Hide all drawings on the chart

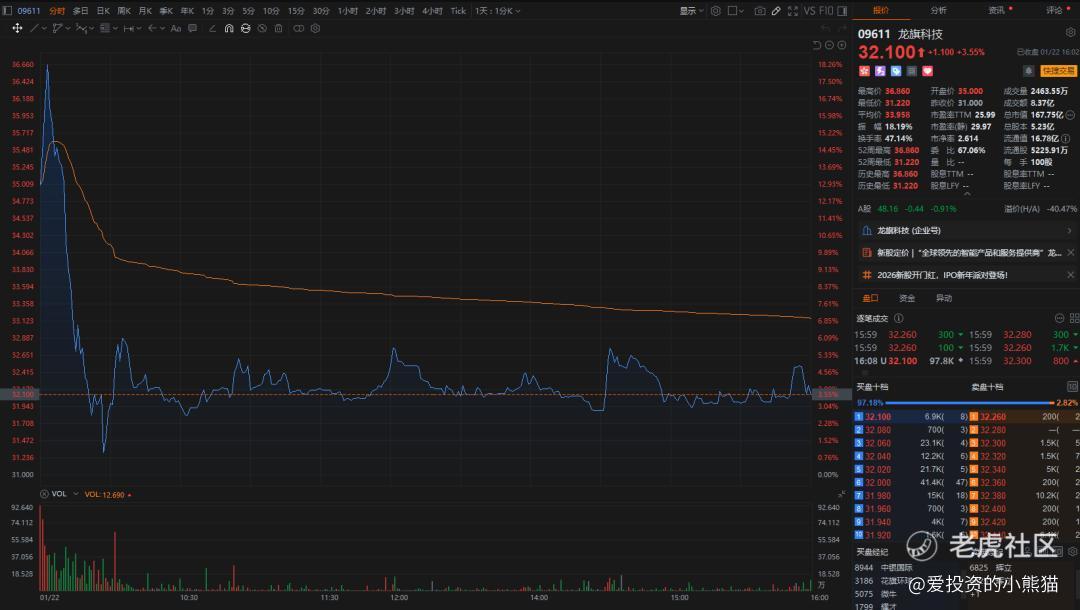coord(262,28)
